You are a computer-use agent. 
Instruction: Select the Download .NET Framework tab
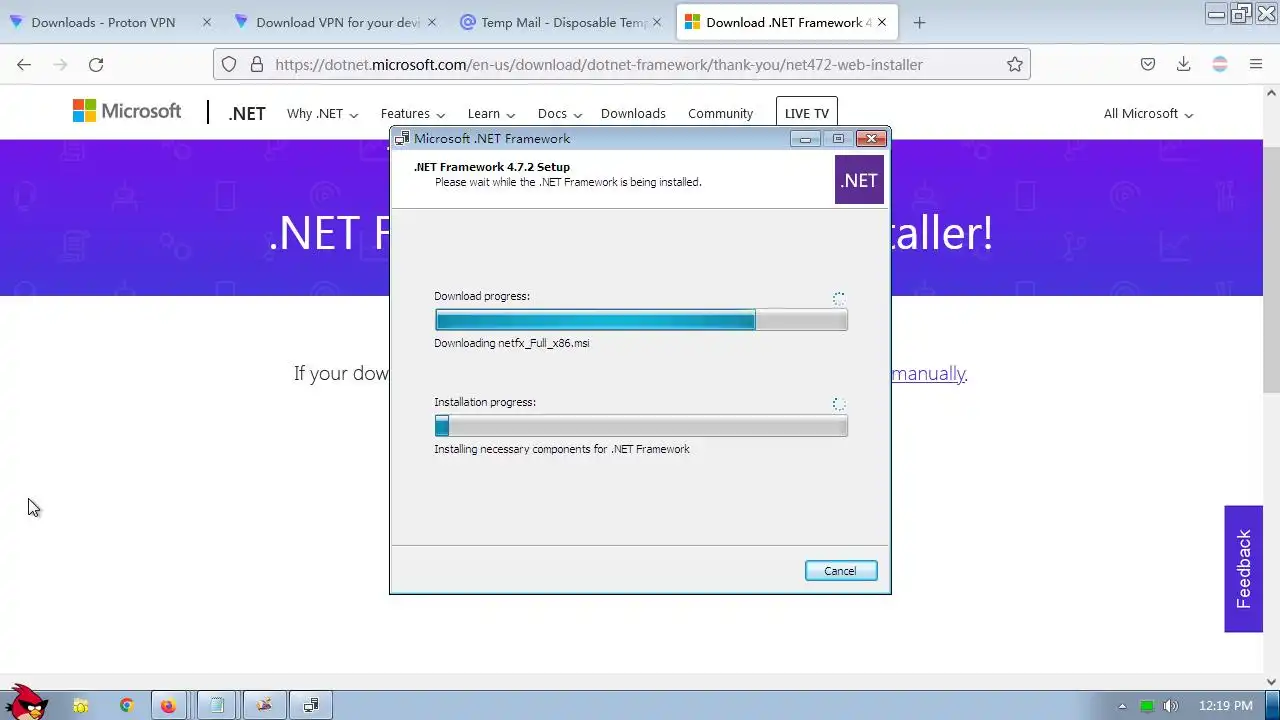tap(786, 22)
